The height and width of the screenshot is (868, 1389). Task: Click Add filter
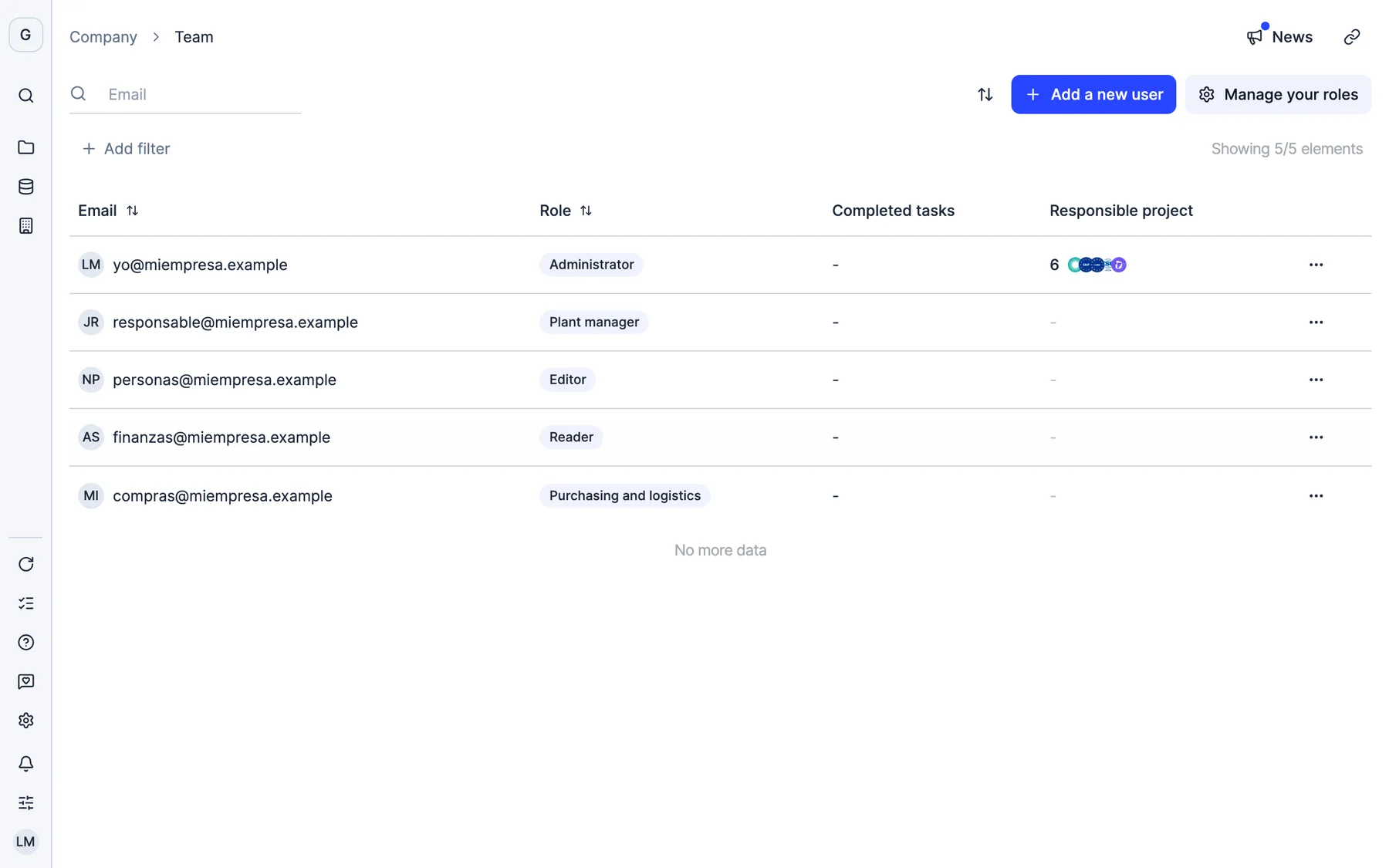126,149
